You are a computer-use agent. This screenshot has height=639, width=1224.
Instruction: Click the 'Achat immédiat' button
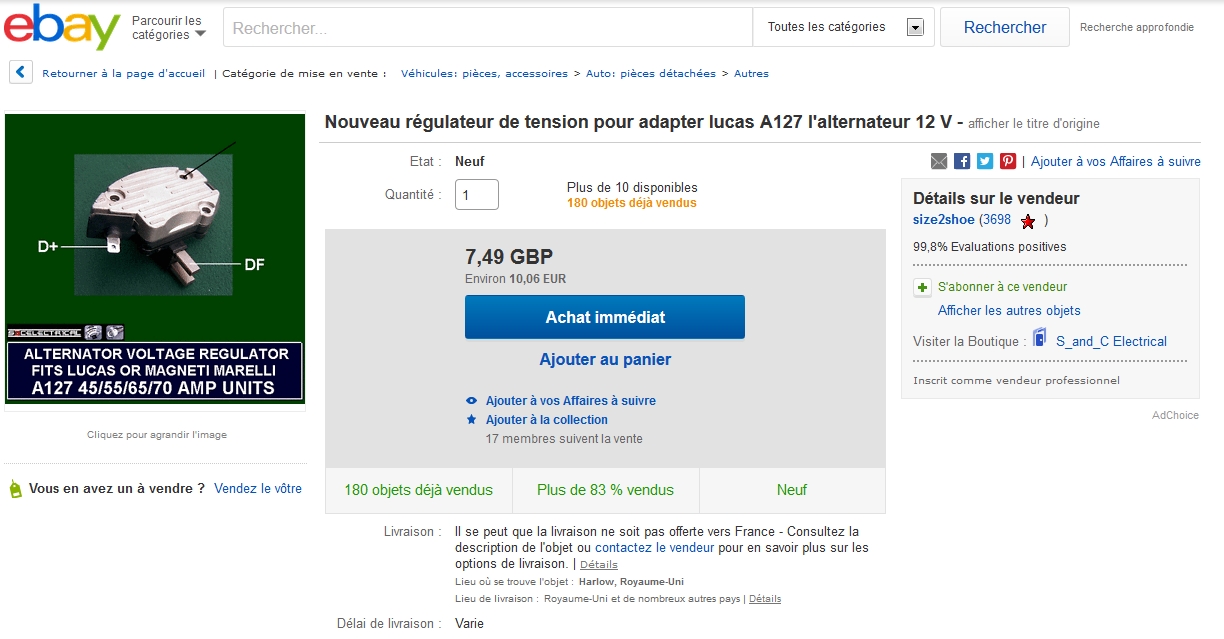point(605,317)
